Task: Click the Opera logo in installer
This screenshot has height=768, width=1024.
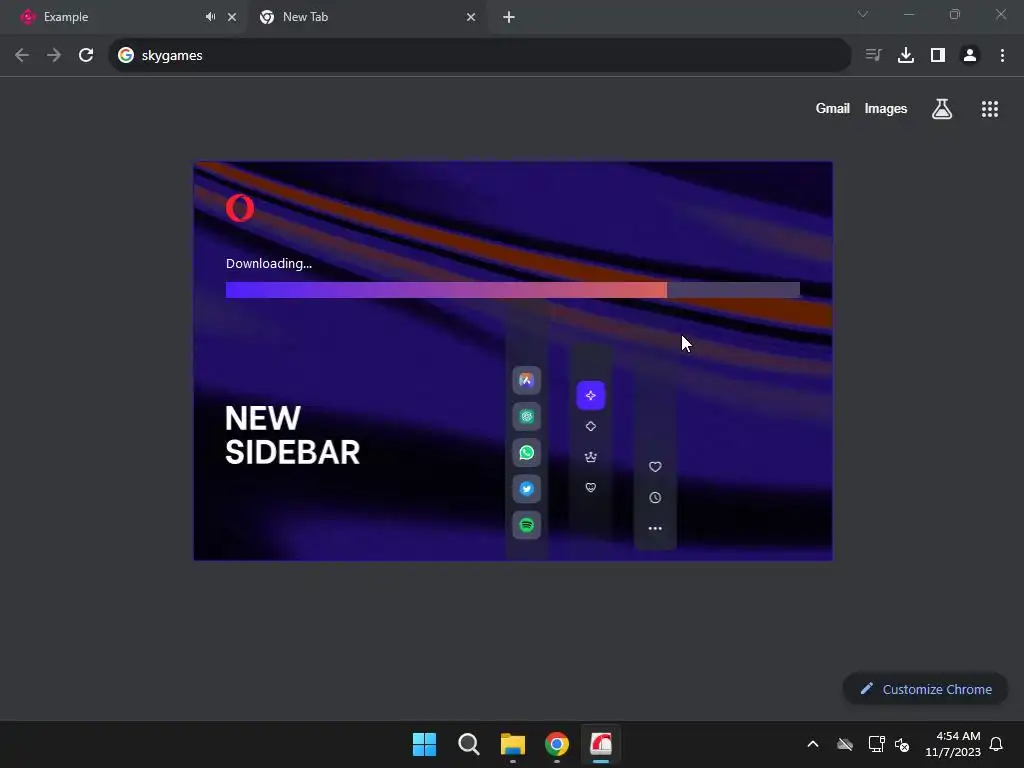Action: tap(240, 208)
